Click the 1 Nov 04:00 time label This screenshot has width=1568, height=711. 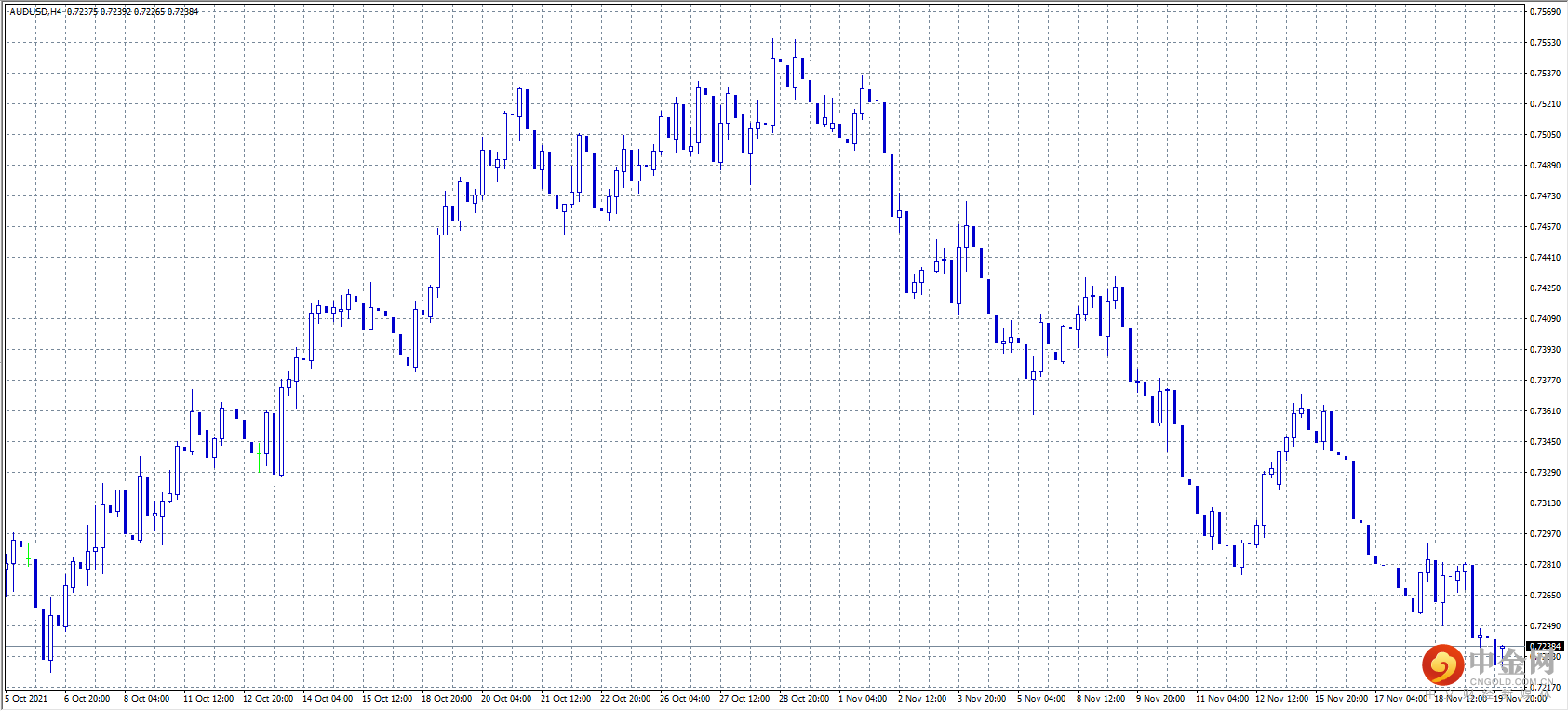863,699
